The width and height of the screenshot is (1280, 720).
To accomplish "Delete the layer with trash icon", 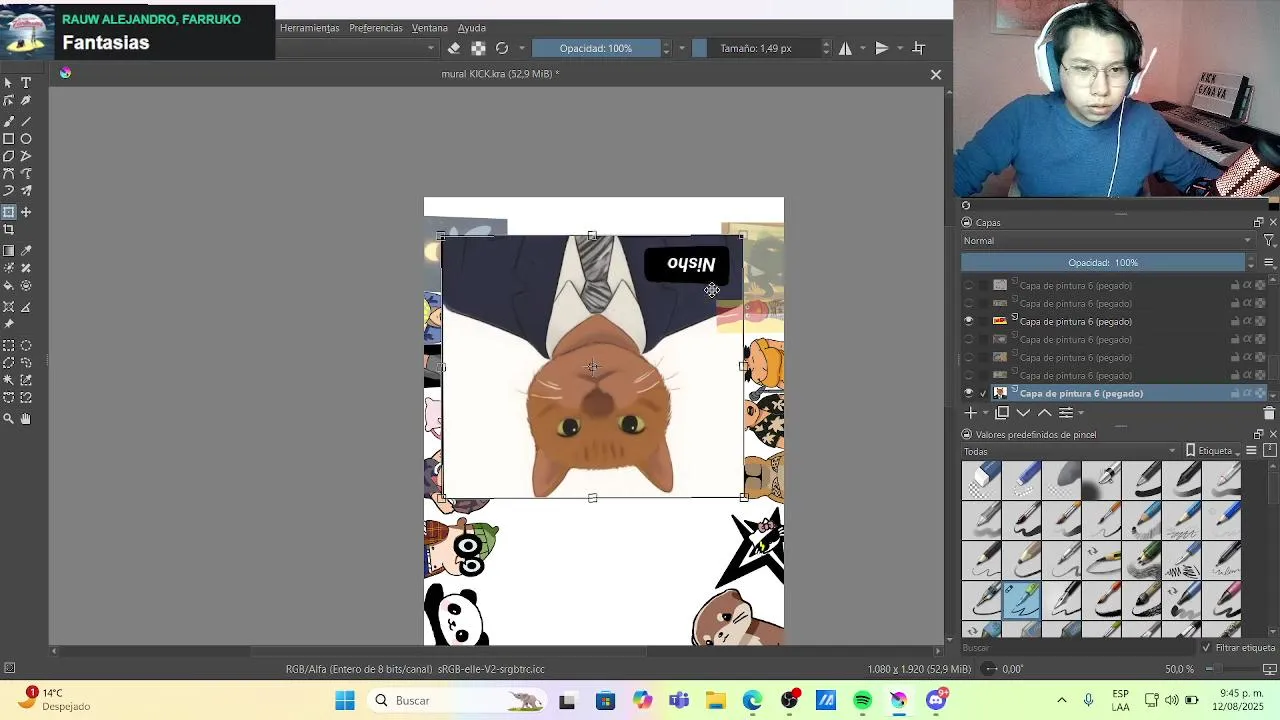I will 1269,412.
